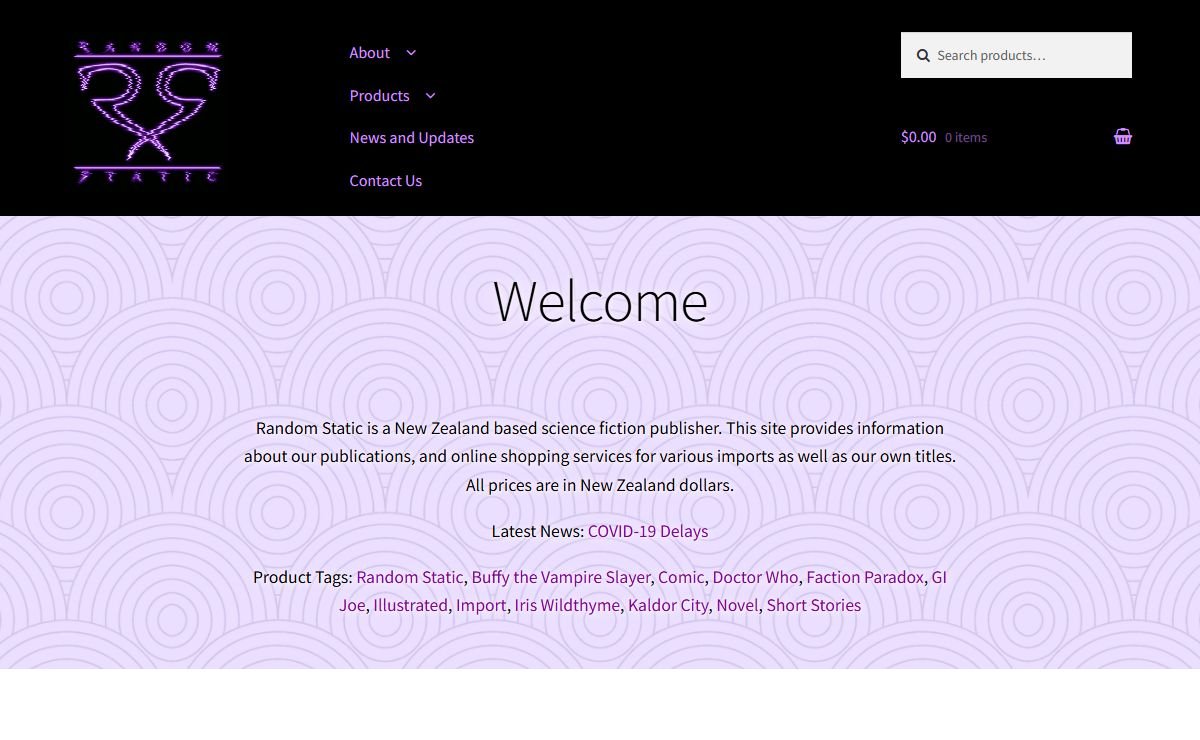
Task: Open the shopping basket icon
Action: (1123, 137)
